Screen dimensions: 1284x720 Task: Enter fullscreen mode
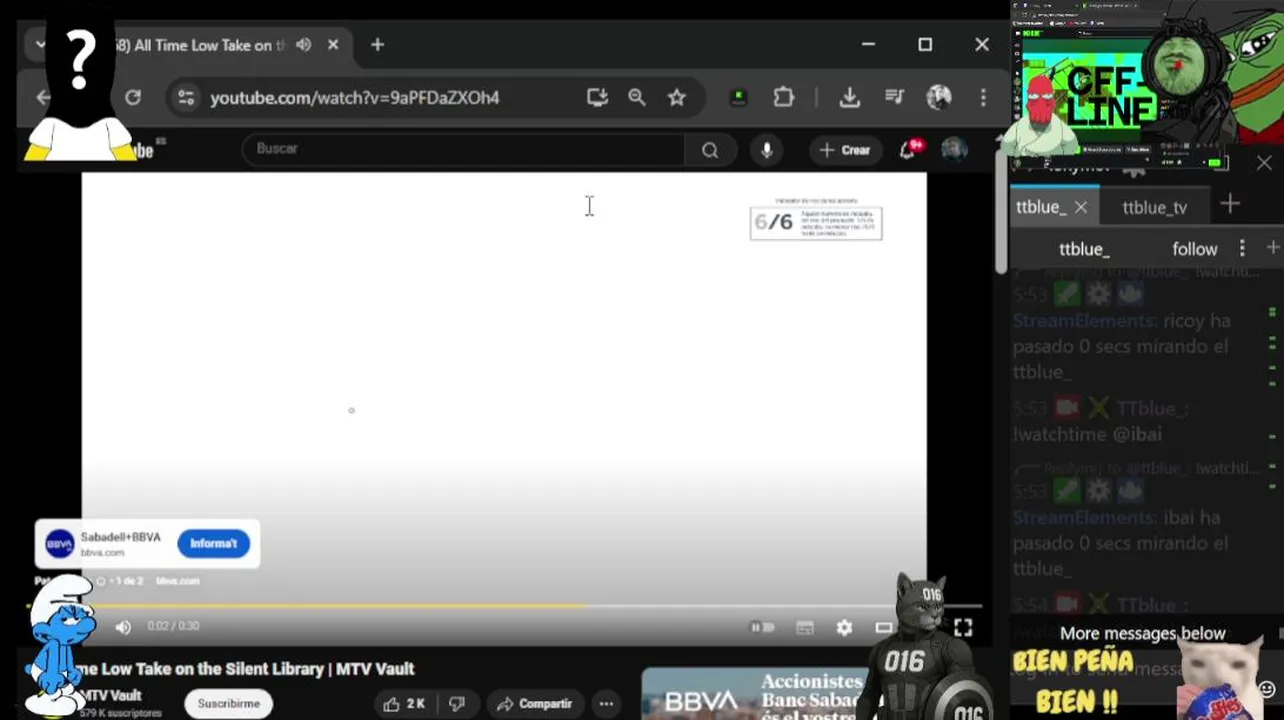pyautogui.click(x=963, y=627)
